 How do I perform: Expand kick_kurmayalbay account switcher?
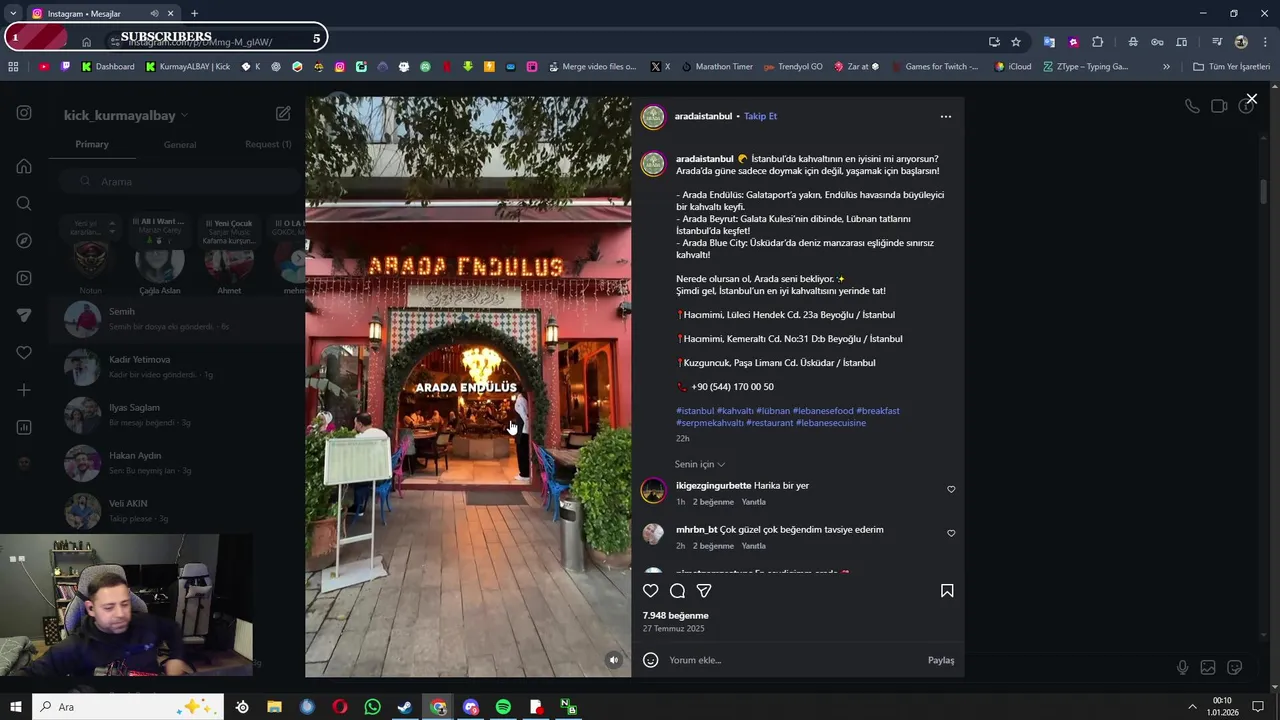tap(126, 116)
